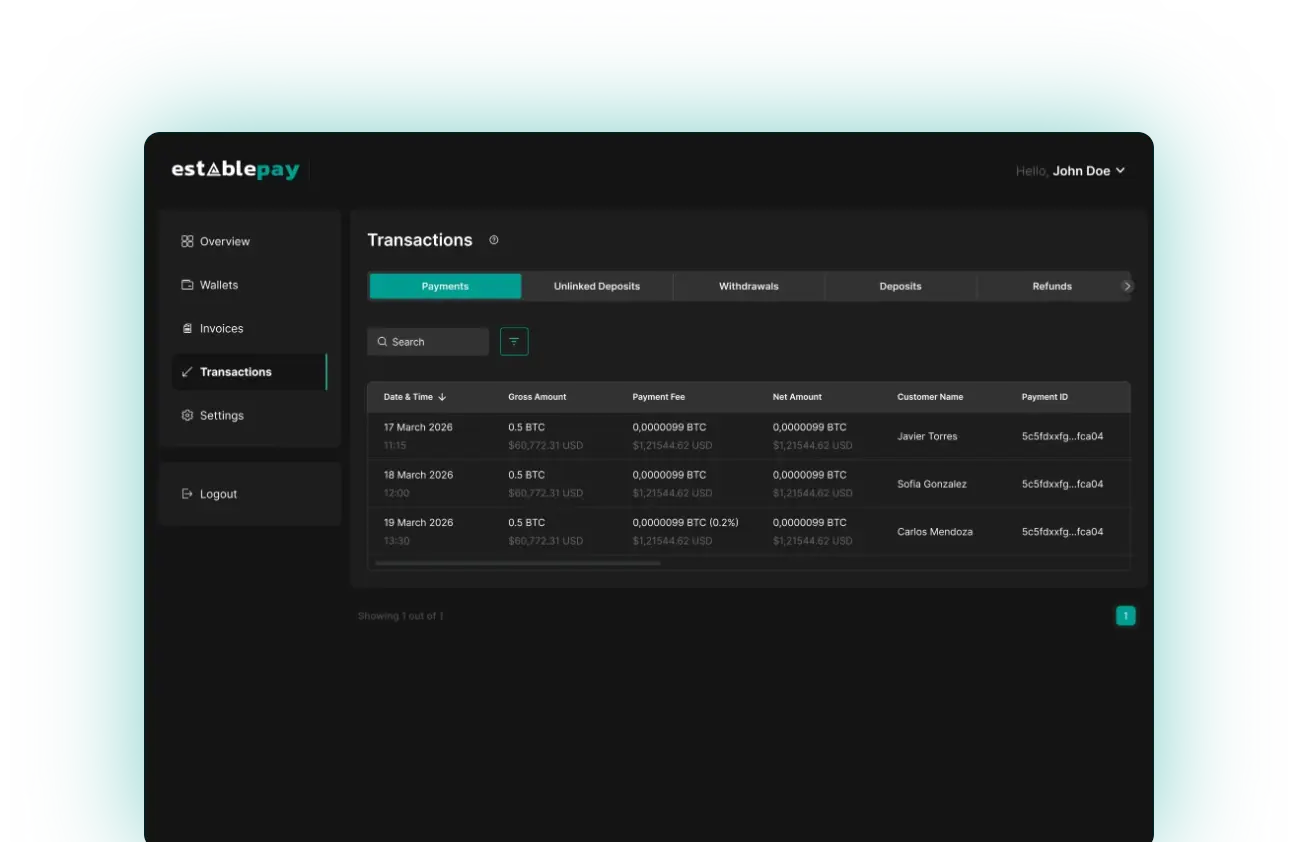
Task: Click the Customer Name column header
Action: (x=930, y=397)
